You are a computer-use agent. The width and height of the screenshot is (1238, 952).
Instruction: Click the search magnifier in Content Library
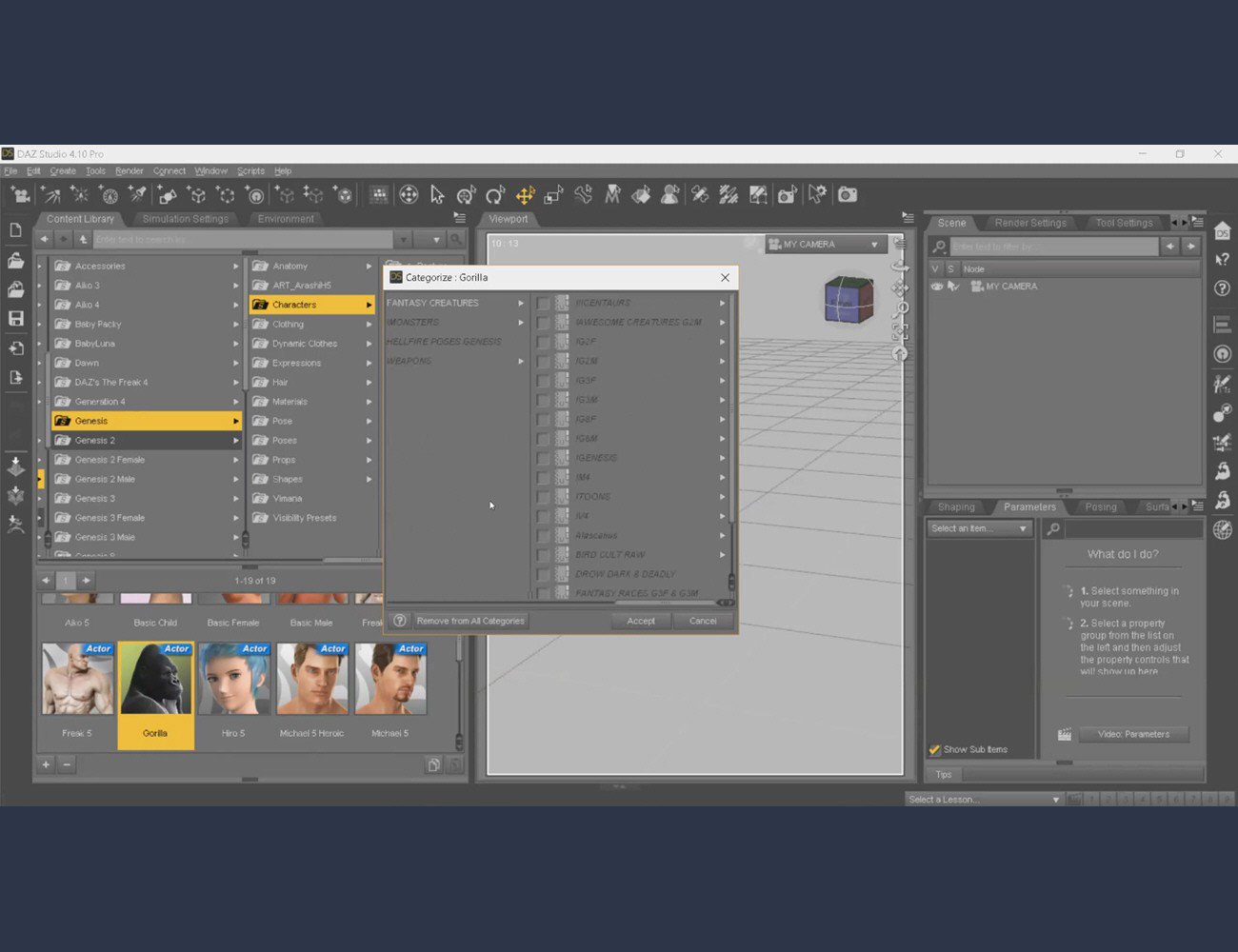pos(456,239)
